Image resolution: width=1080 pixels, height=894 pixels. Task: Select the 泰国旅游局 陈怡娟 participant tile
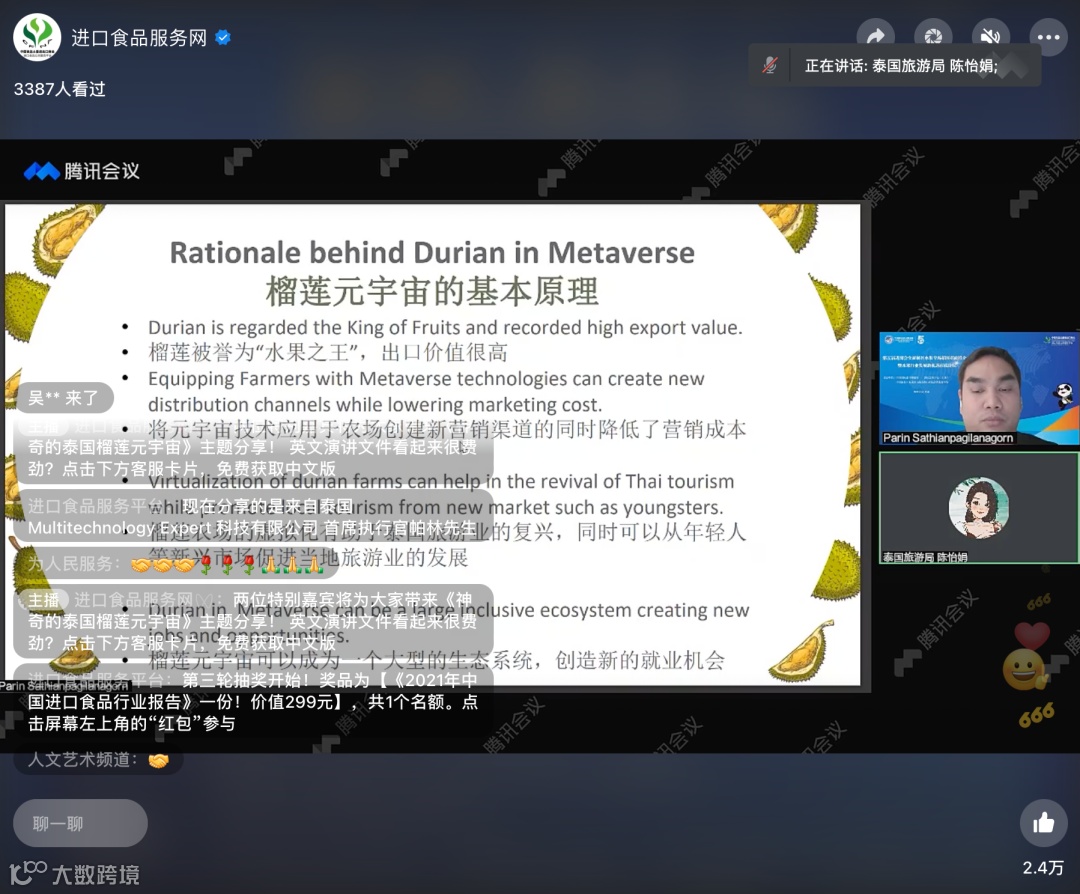979,508
